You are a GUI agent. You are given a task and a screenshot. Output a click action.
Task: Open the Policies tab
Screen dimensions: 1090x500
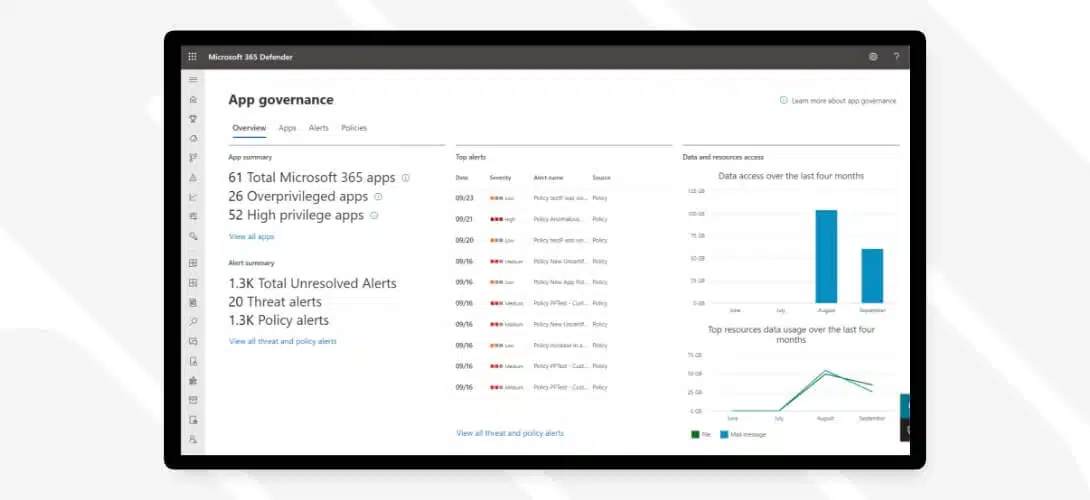[x=354, y=128]
